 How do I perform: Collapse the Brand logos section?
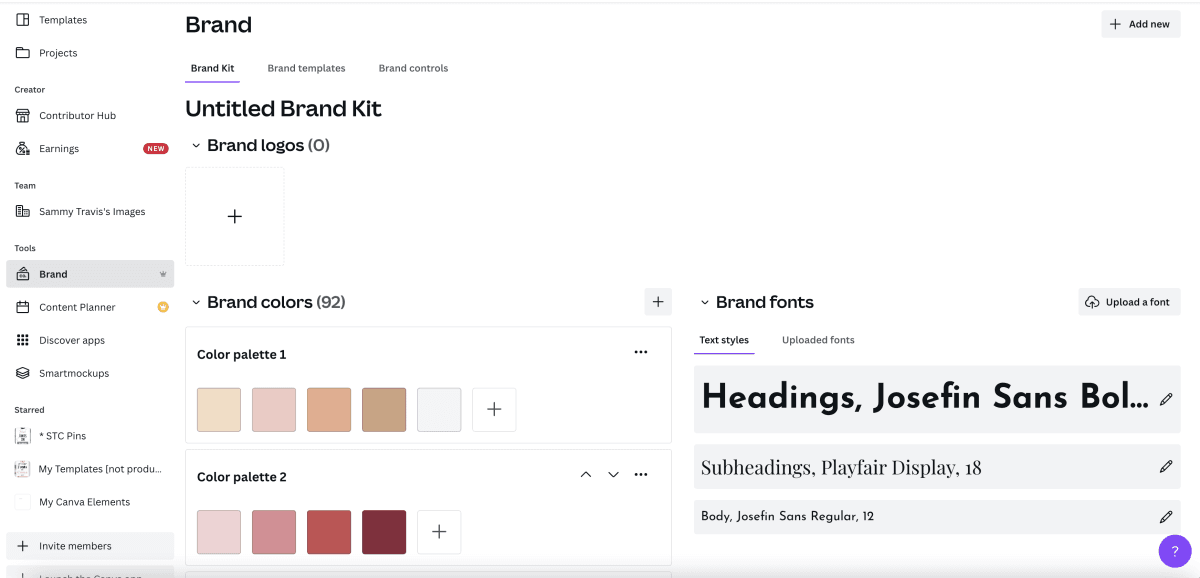coord(196,146)
